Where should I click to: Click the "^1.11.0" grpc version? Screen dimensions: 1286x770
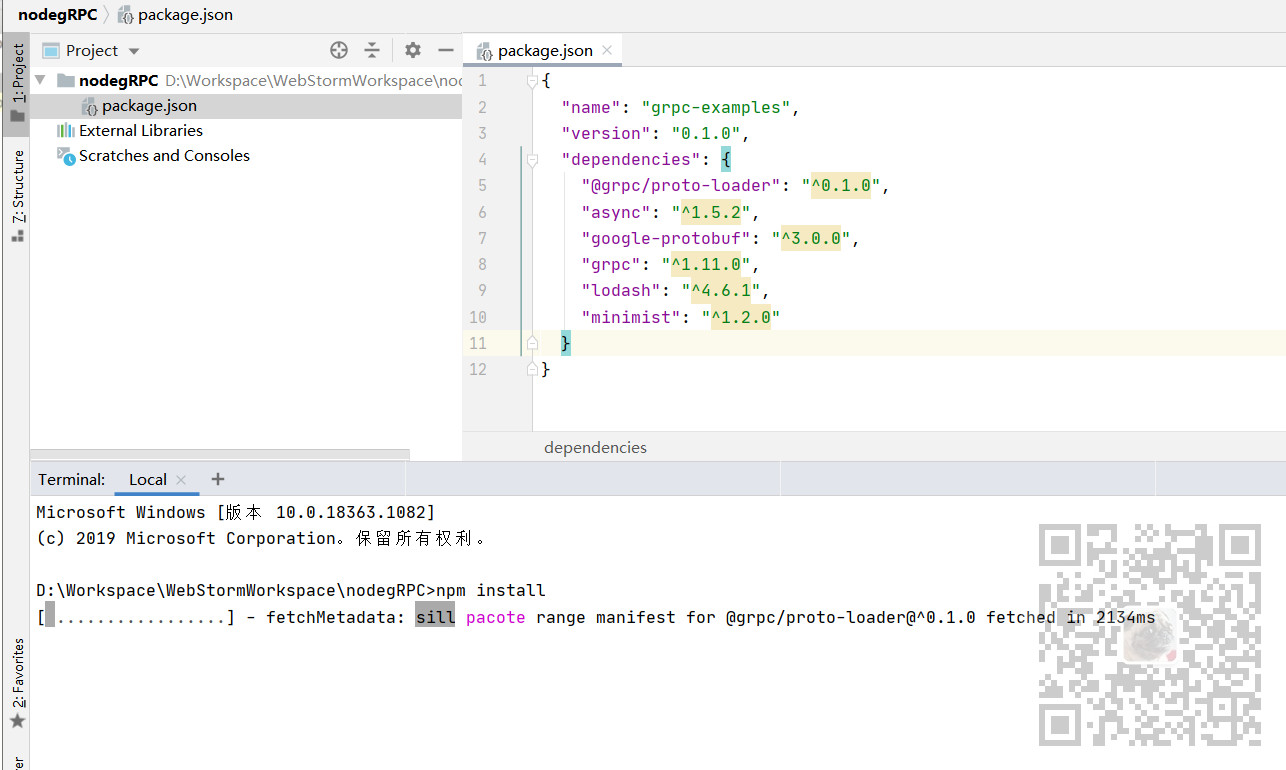coord(705,264)
